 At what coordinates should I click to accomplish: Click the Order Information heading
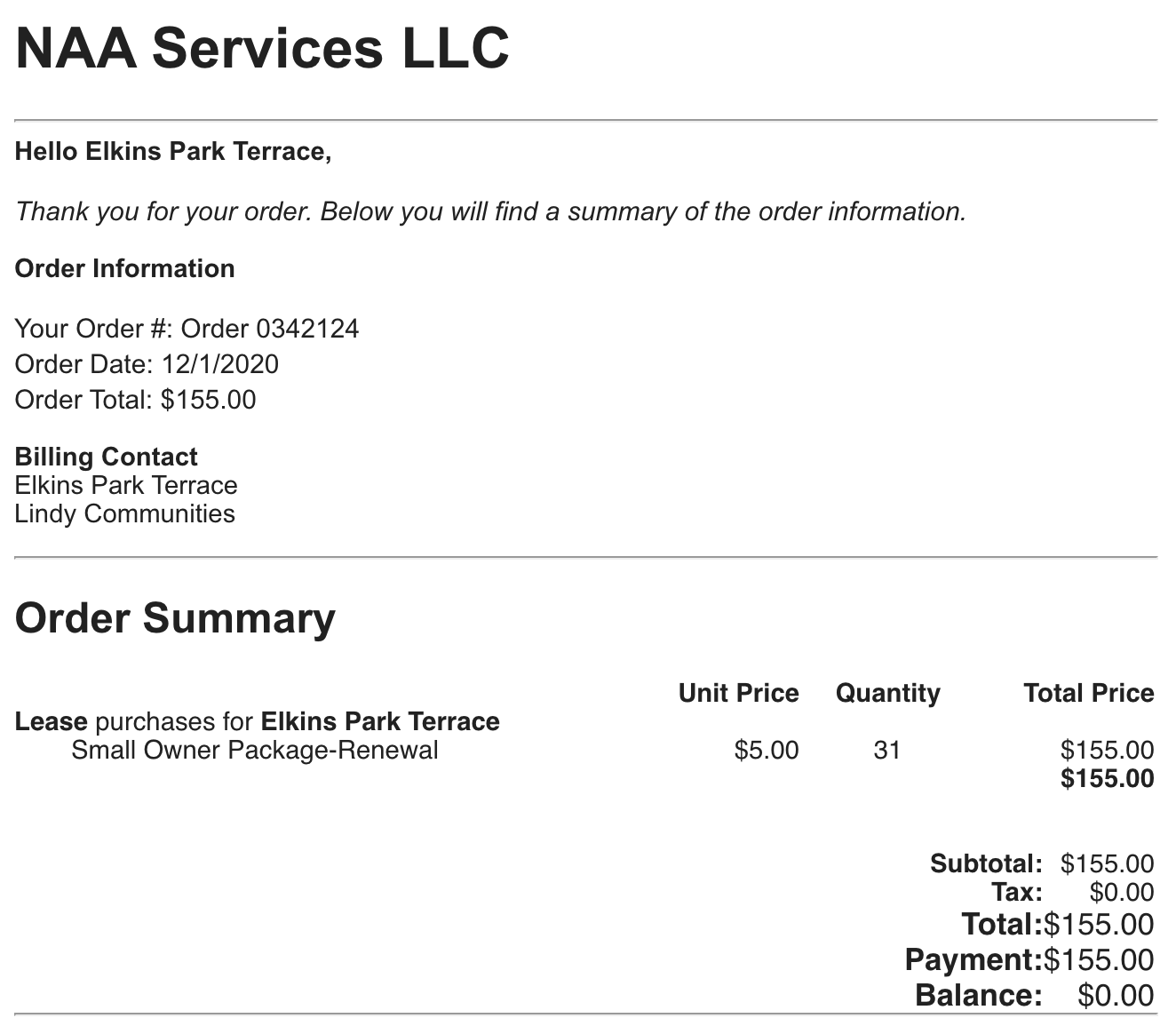tap(124, 268)
